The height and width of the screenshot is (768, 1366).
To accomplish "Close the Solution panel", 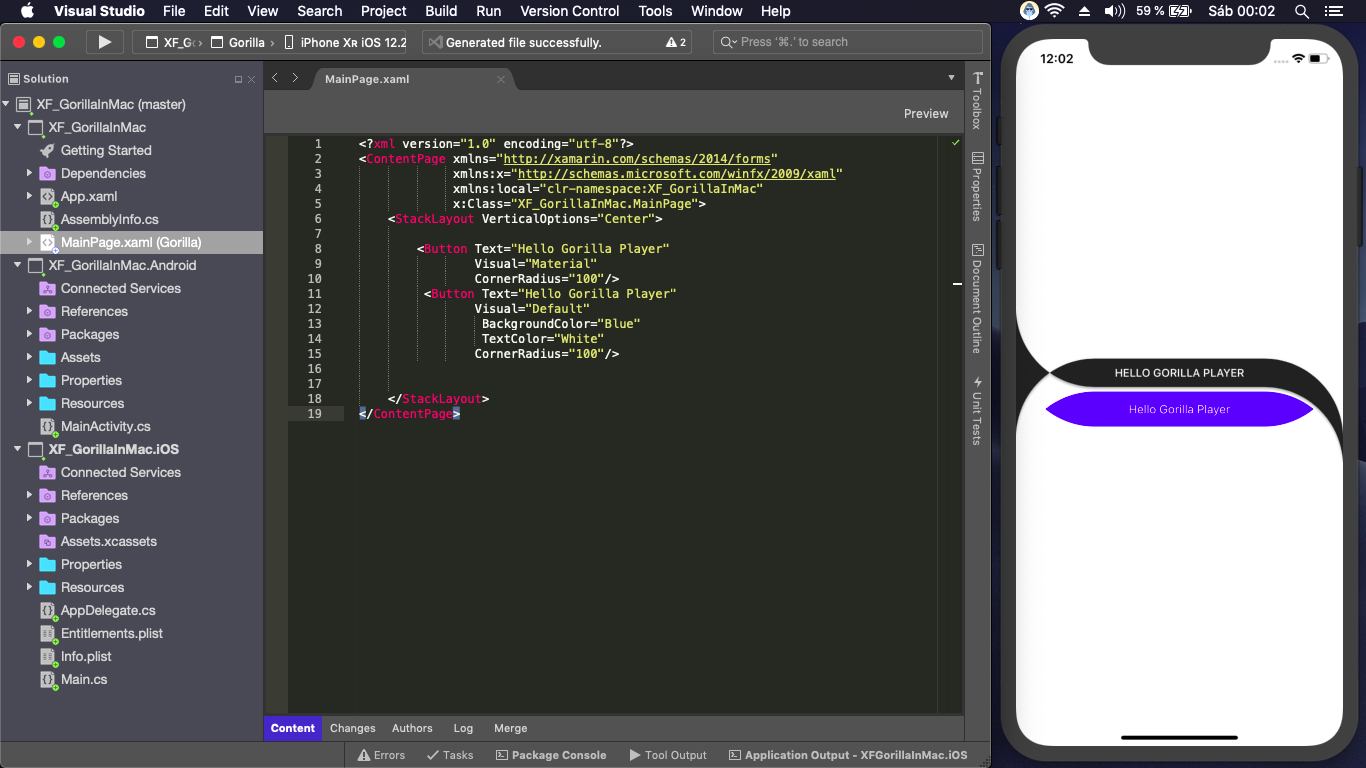I will click(x=251, y=79).
